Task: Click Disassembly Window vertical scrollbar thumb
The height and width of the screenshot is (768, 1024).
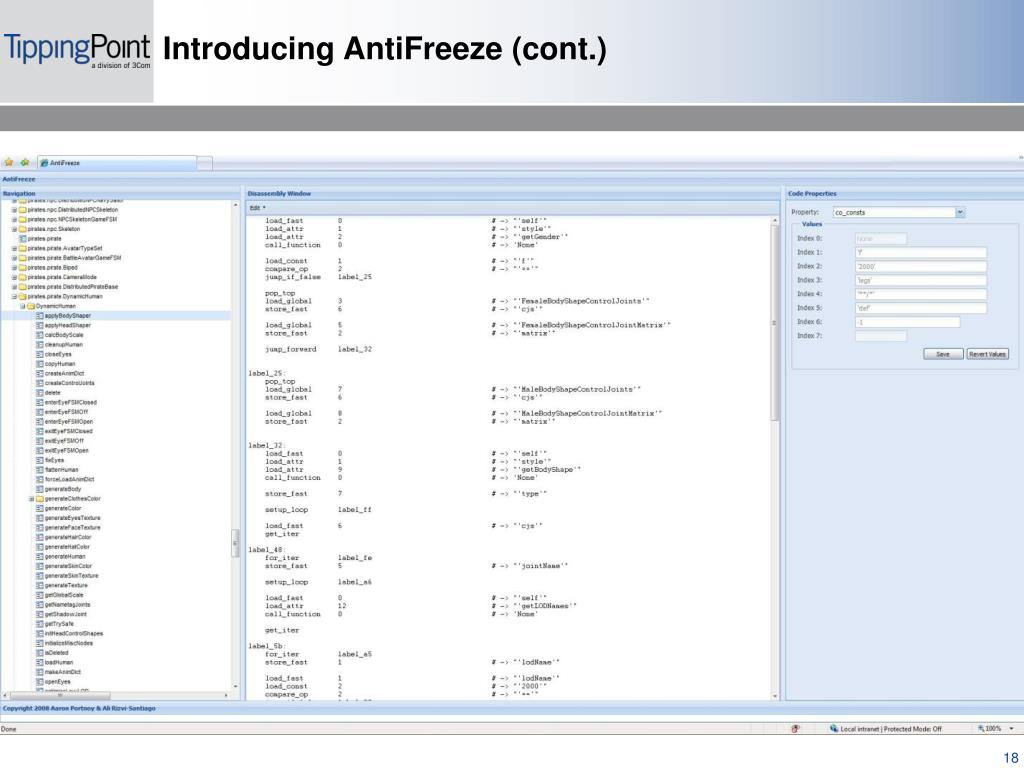Action: pyautogui.click(x=775, y=323)
